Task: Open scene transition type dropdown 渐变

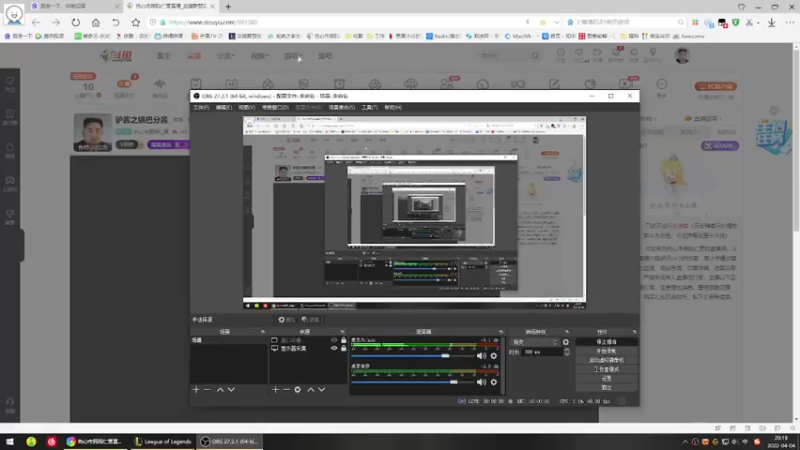Action: point(535,342)
